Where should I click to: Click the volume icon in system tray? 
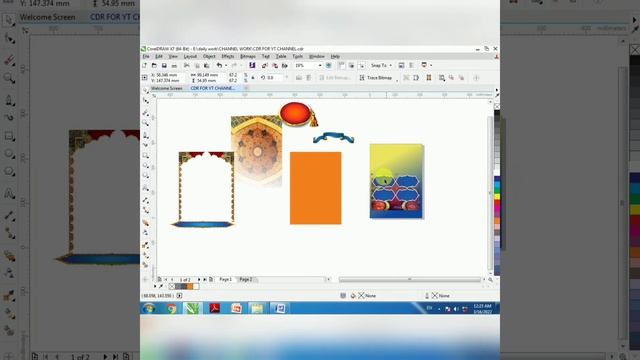tap(456, 309)
